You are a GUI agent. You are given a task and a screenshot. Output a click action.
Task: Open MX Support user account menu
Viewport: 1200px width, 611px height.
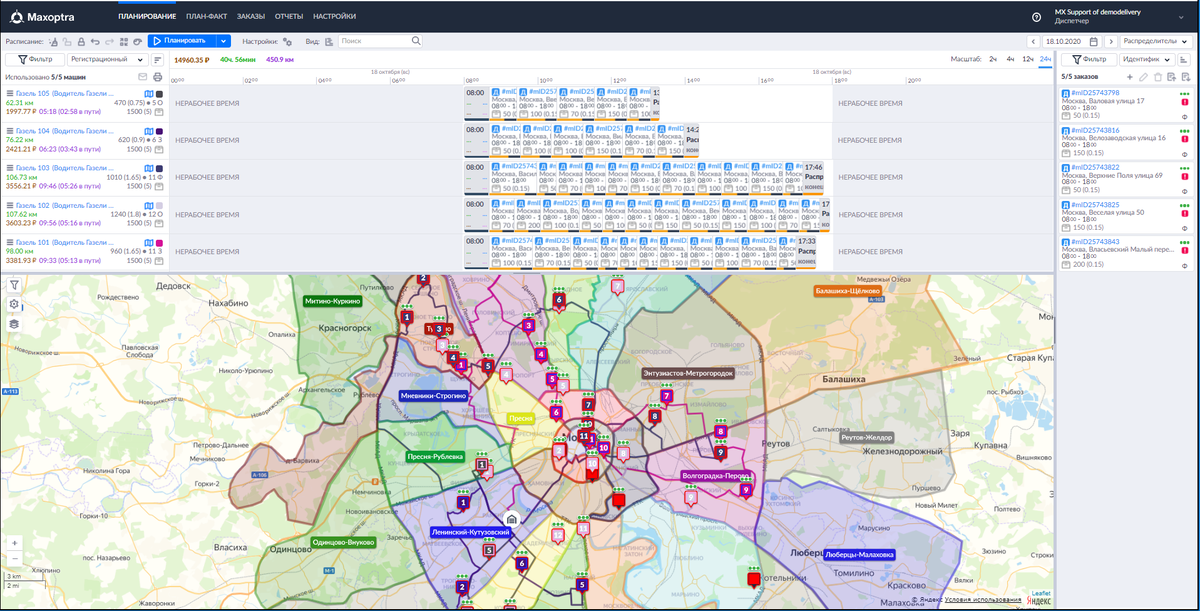[x=1120, y=16]
